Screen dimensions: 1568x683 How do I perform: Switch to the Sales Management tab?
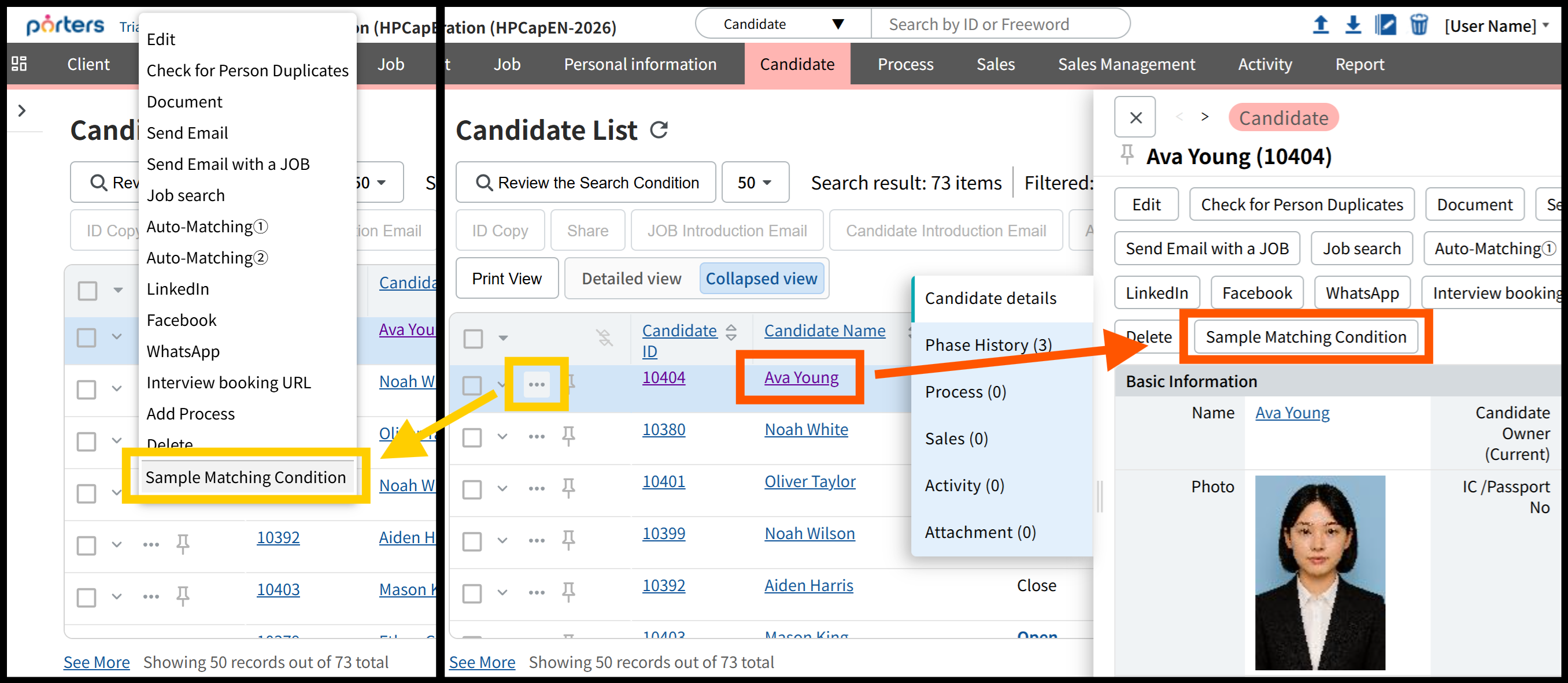tap(1126, 64)
